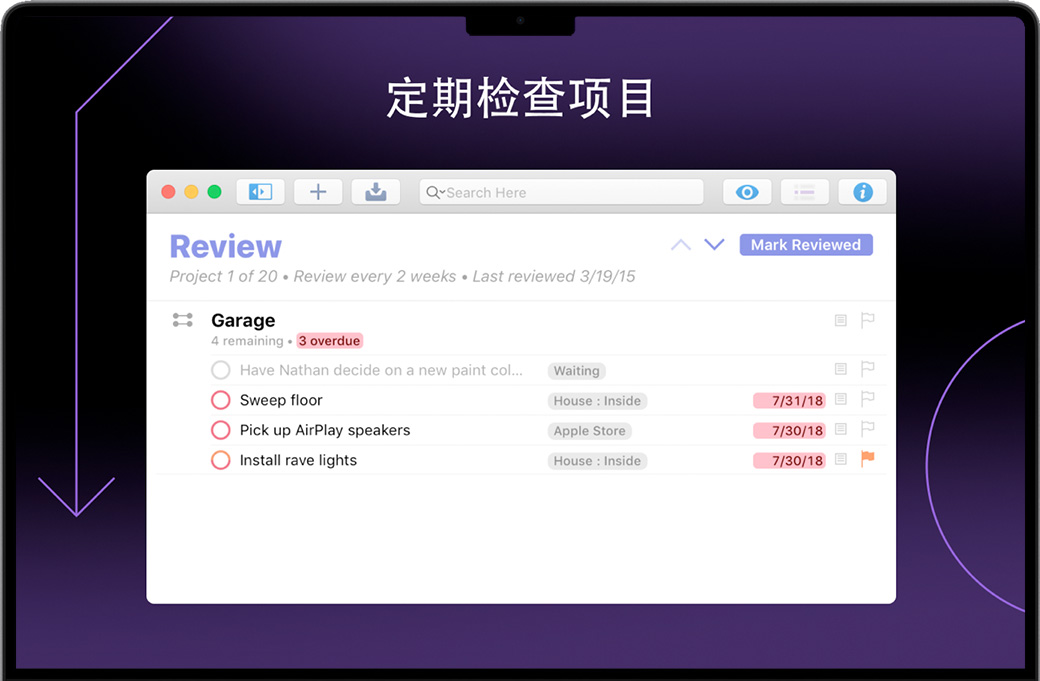This screenshot has height=681, width=1040.
Task: Flag the Sweep floor task
Action: (868, 399)
